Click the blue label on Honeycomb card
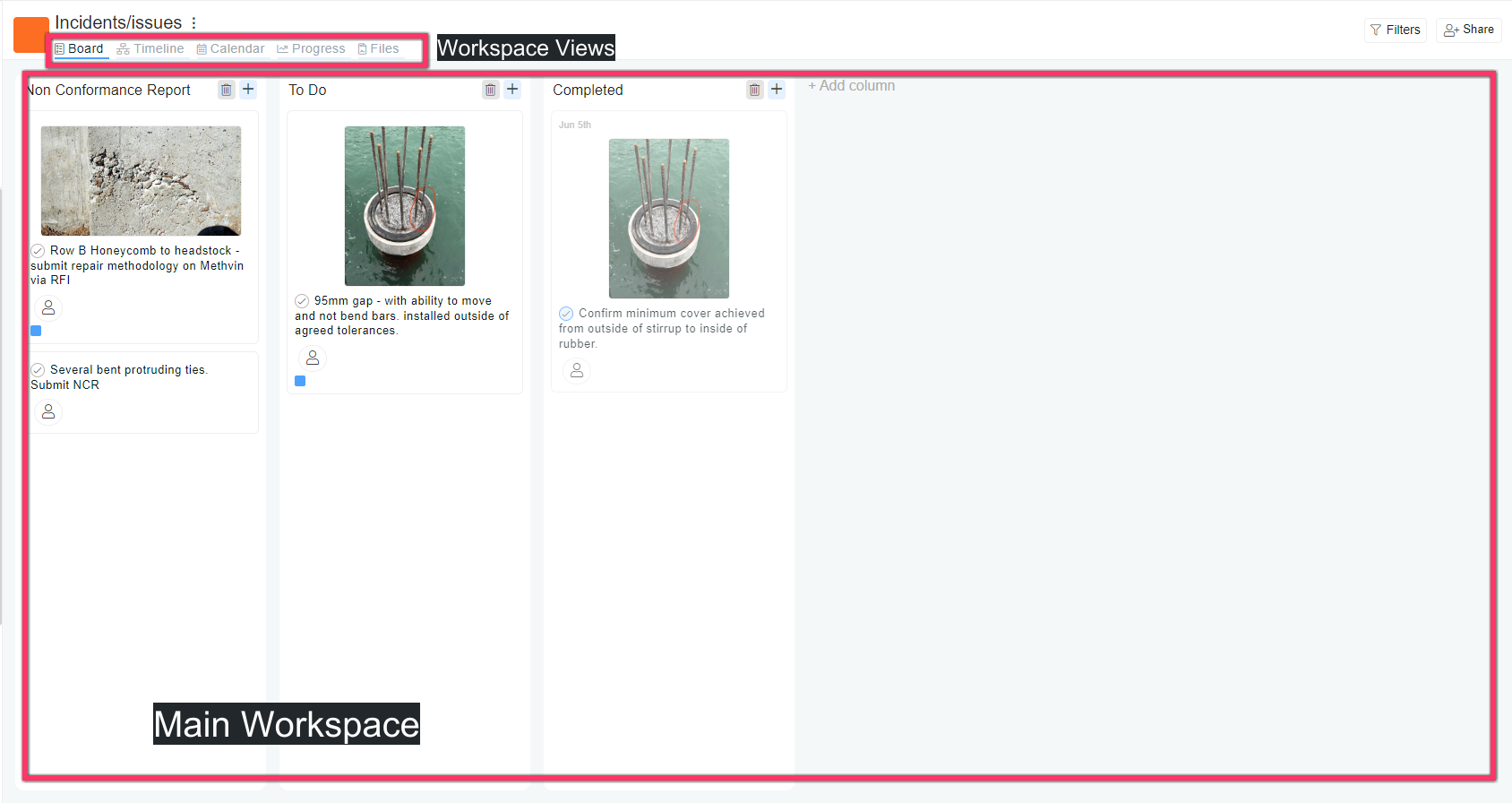The width and height of the screenshot is (1512, 803). (36, 331)
